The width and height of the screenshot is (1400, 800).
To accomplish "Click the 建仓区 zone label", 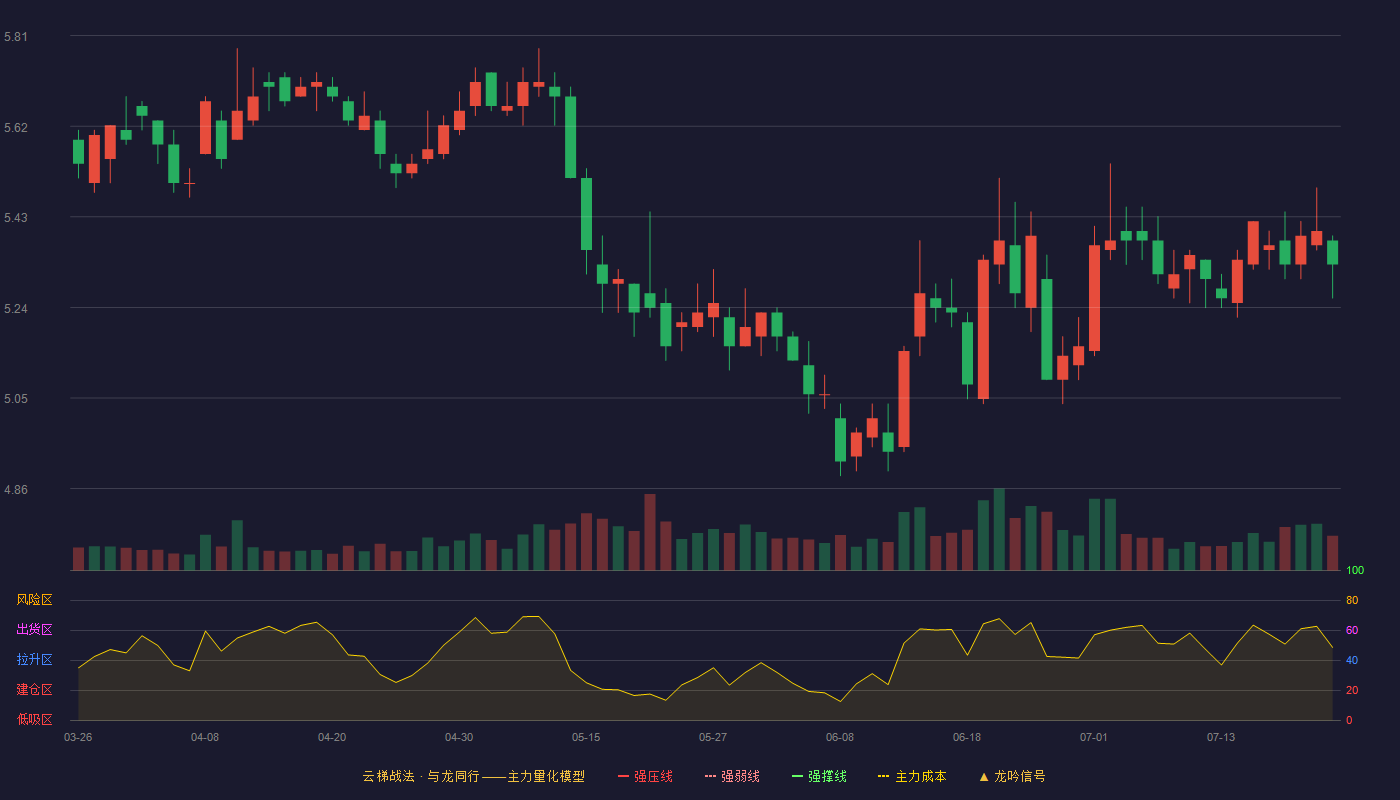I will [34, 690].
